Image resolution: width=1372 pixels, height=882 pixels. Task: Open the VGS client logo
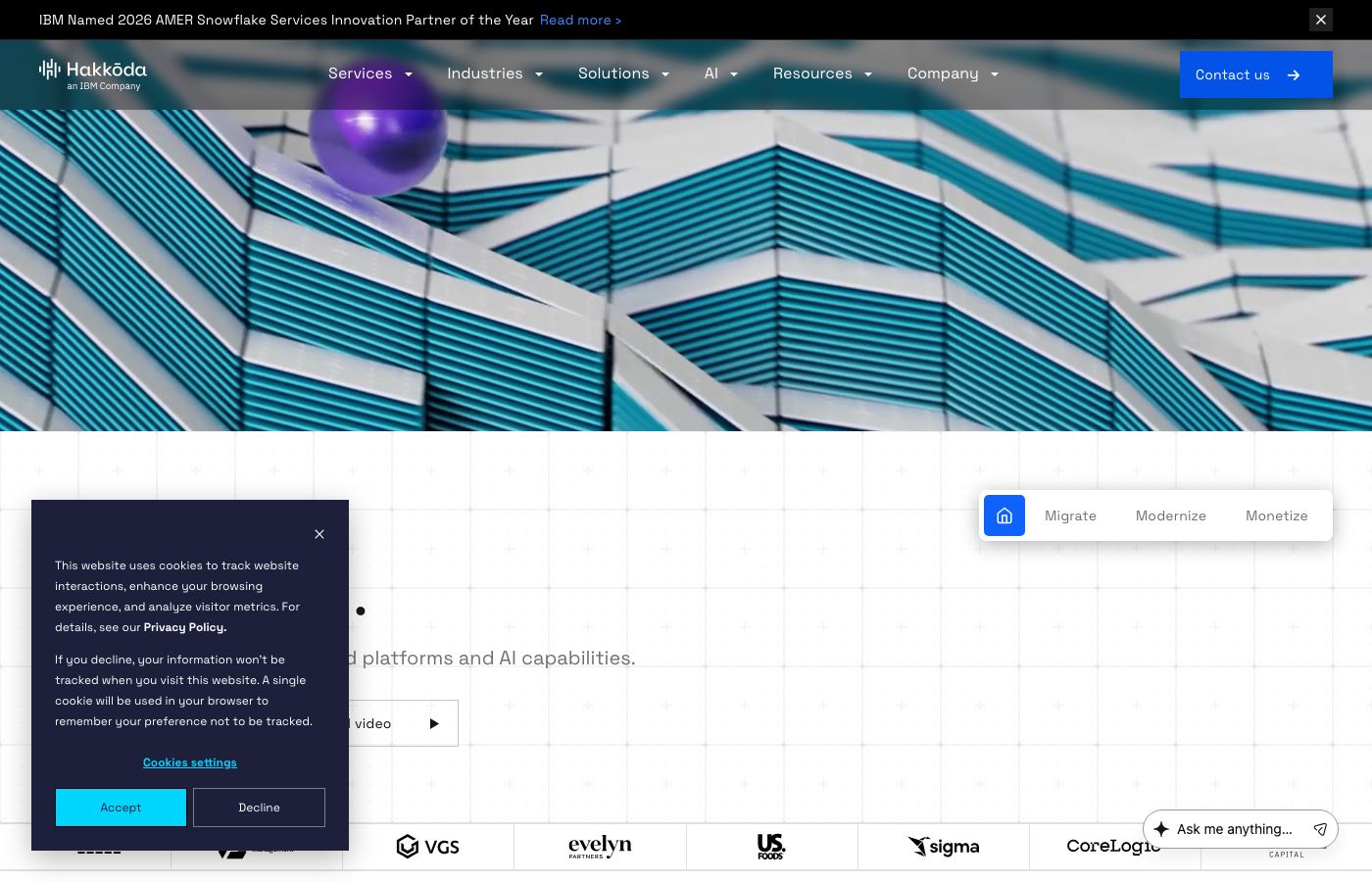tap(428, 847)
